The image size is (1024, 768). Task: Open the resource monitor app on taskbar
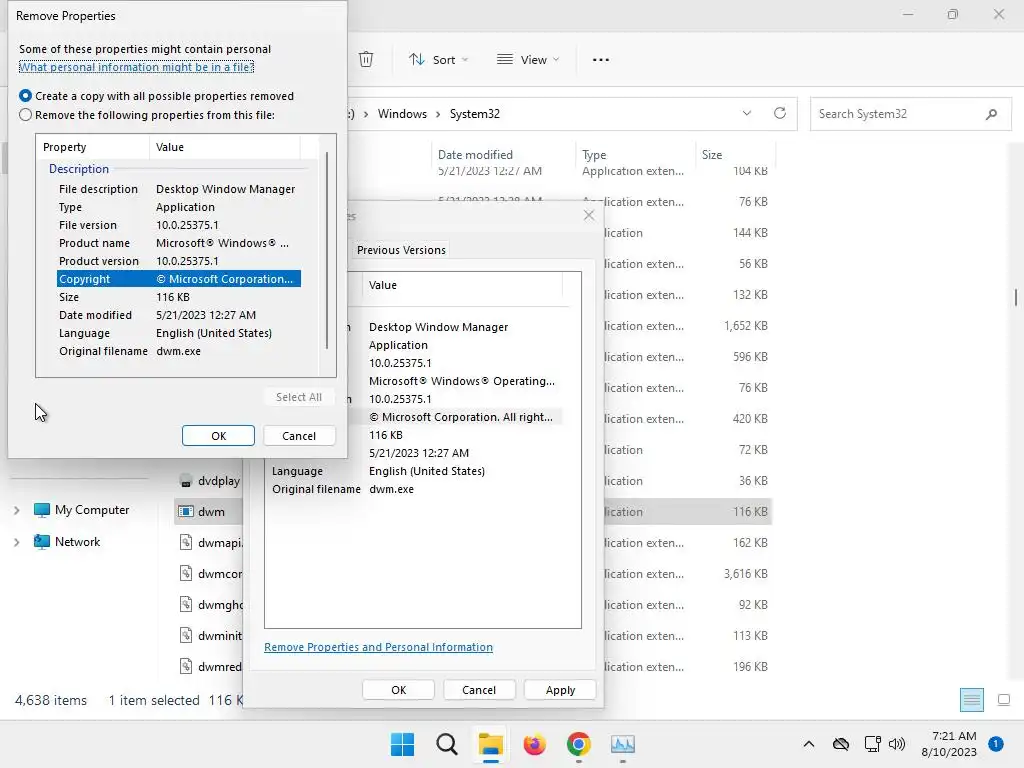point(622,744)
